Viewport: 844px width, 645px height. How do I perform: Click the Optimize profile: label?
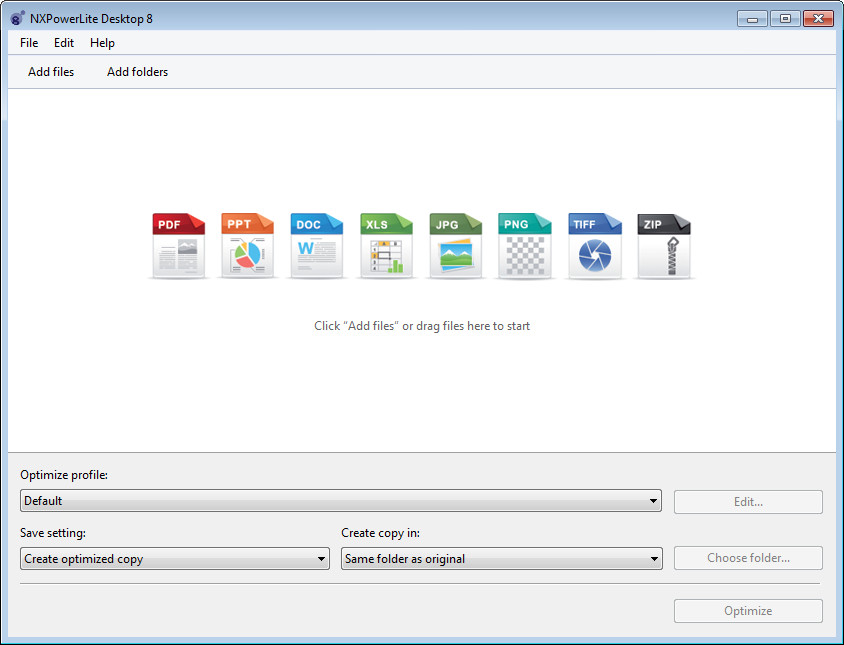coord(64,475)
